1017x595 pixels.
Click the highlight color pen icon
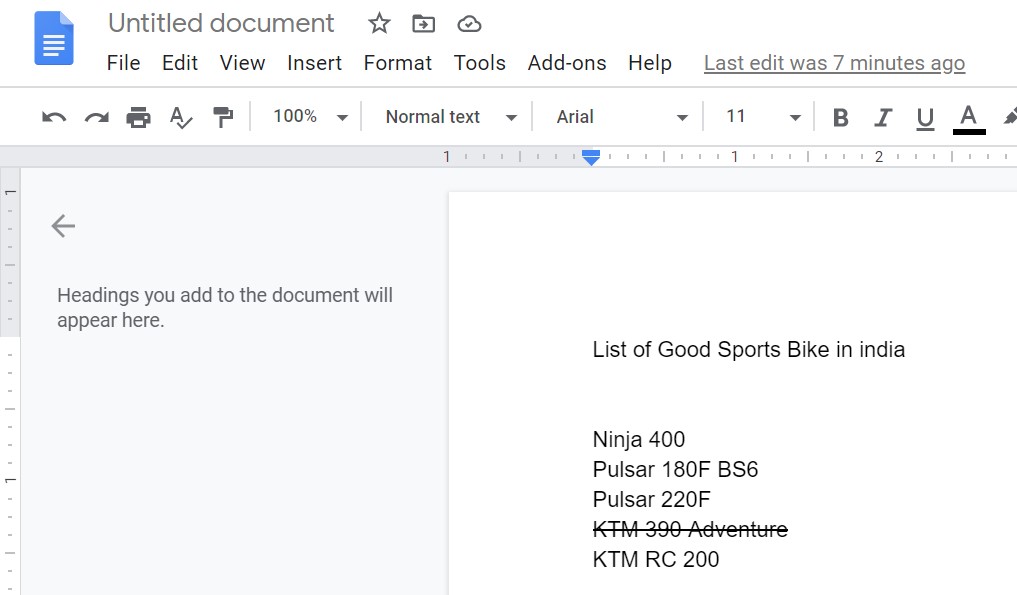1011,117
